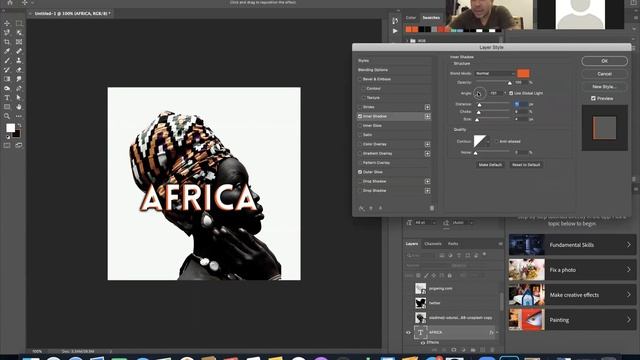Select the Lasso tool

7,33
